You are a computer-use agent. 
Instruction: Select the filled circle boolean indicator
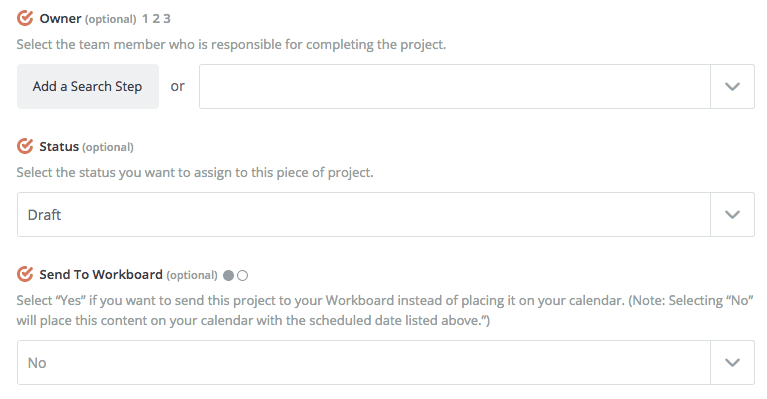tap(228, 275)
